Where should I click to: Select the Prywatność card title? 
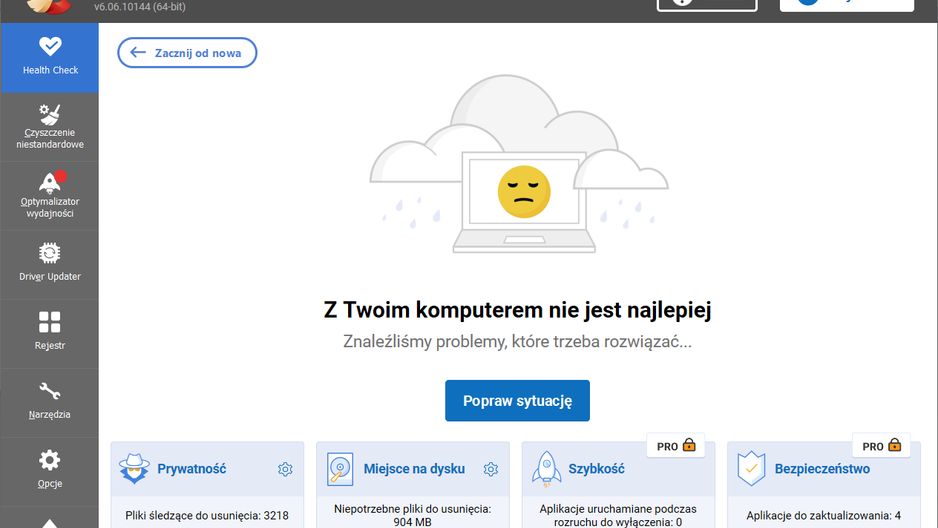(191, 469)
